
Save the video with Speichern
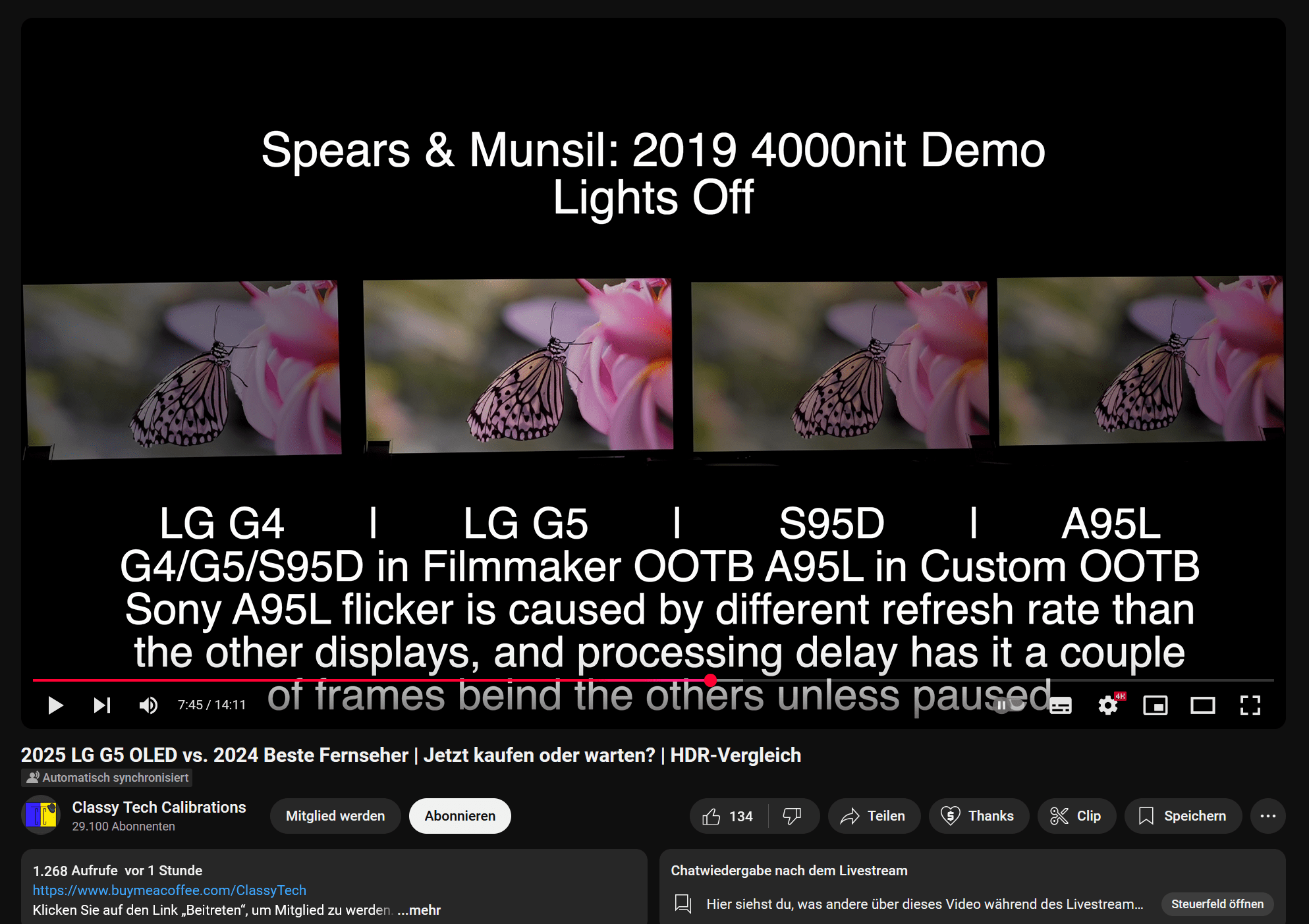pyautogui.click(x=1183, y=816)
